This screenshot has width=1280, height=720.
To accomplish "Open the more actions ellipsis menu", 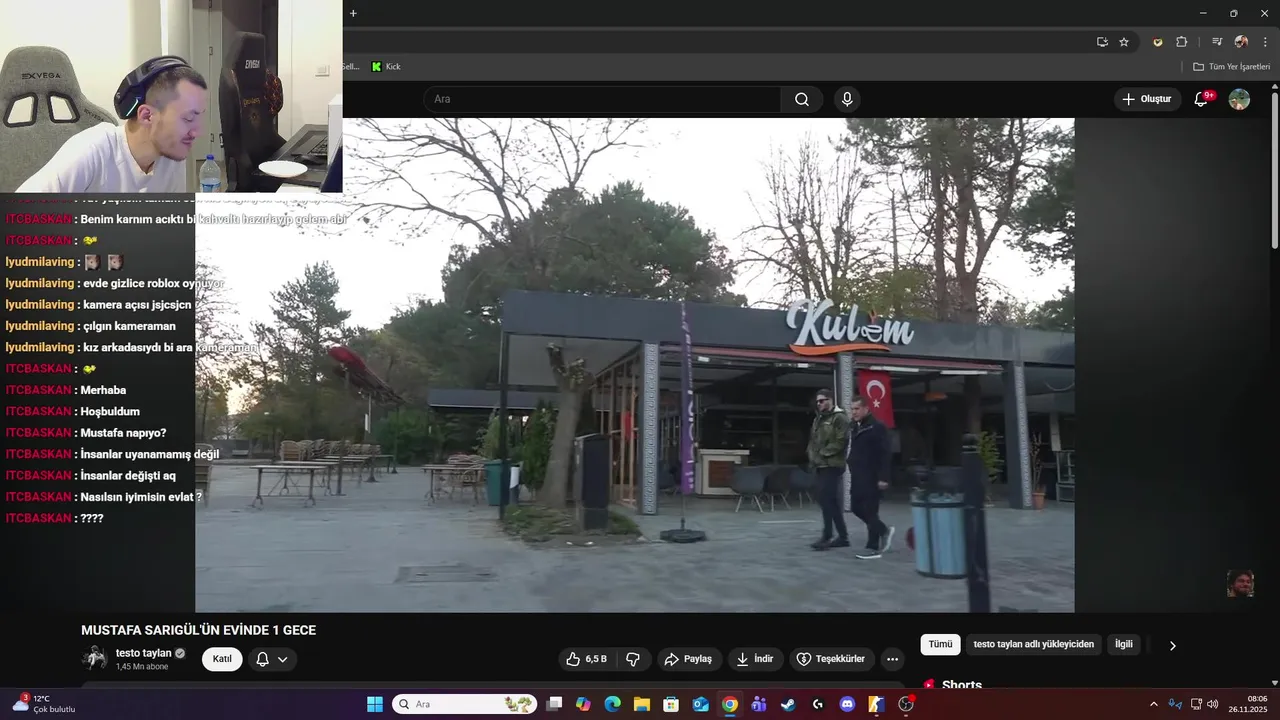I will tap(892, 659).
